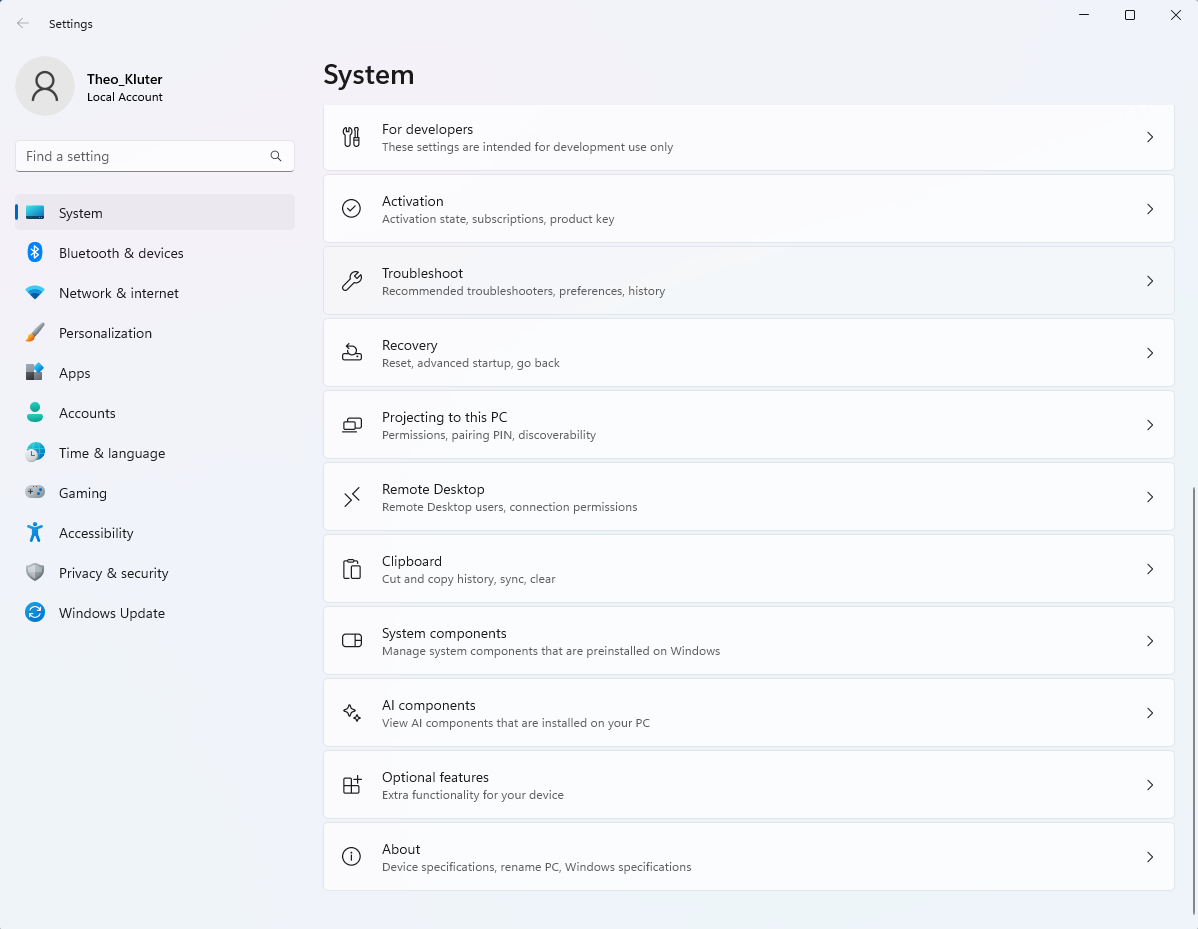
Task: Click 'Device specifications, rename PC, Windows specifications'
Action: (x=536, y=867)
